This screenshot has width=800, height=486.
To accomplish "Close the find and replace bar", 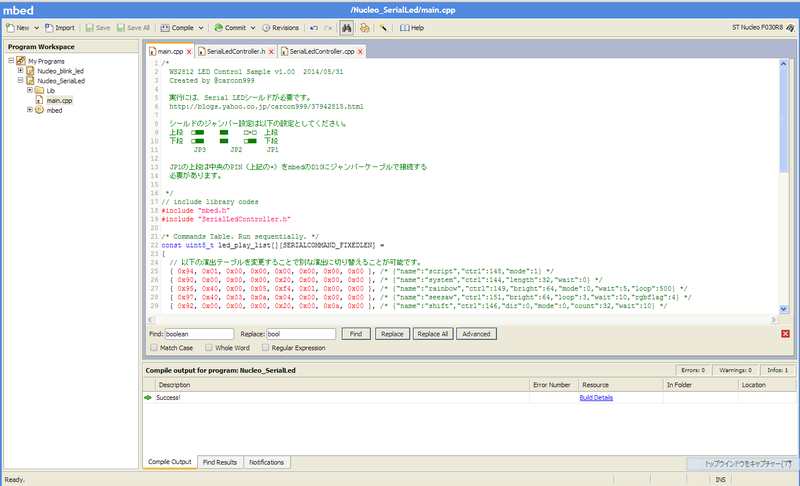I will coord(785,334).
